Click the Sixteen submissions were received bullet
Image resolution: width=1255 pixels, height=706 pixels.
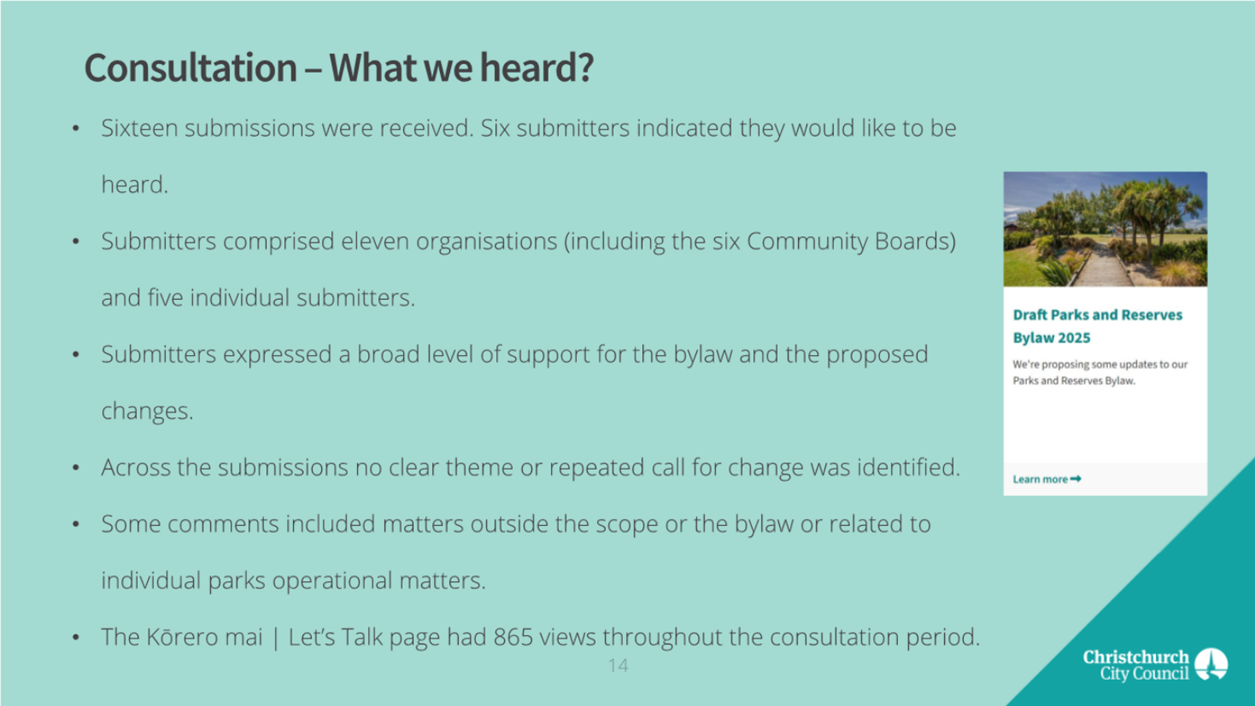click(x=528, y=156)
